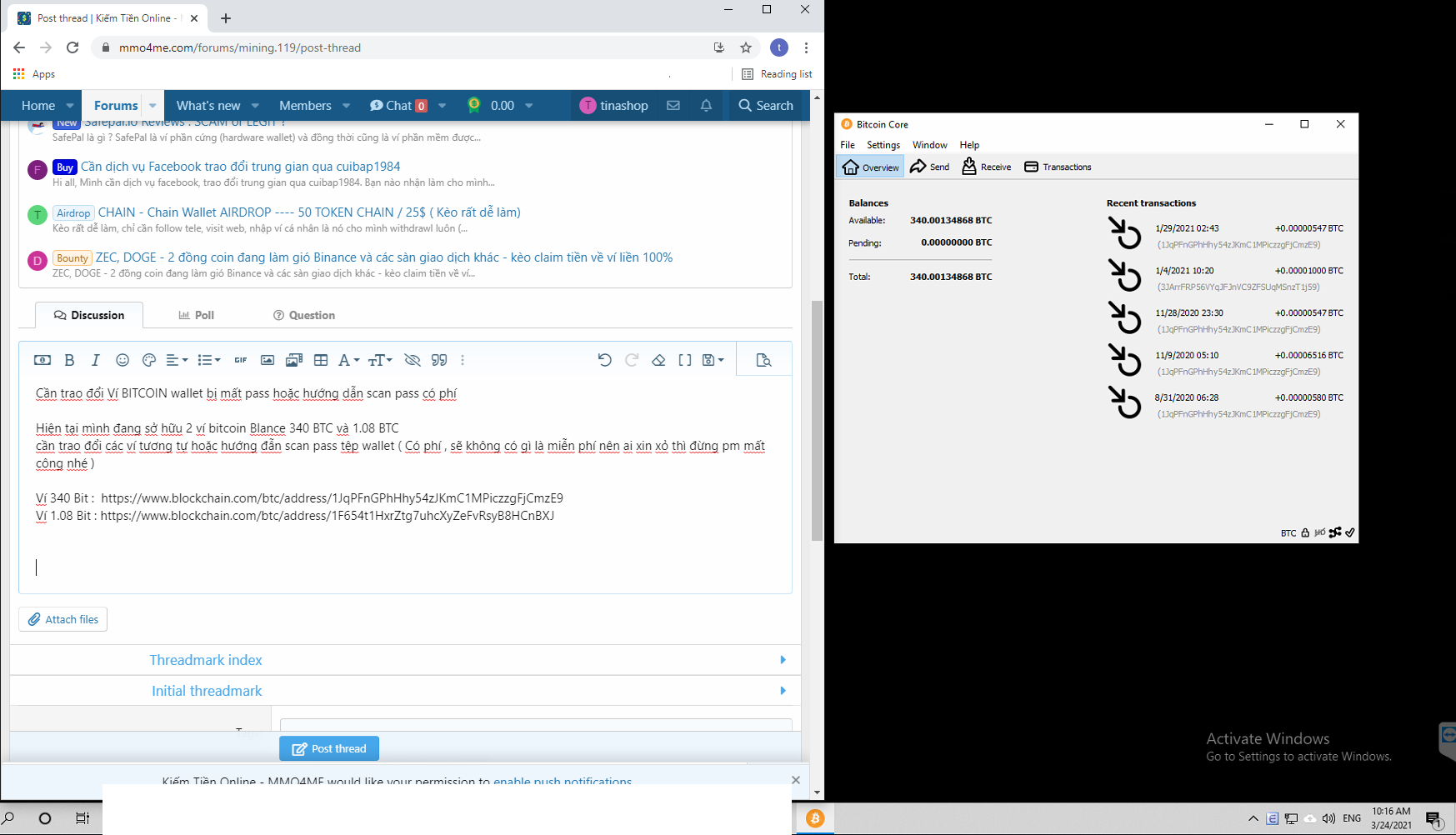Open the 'Cần dịch vụ Facebook' thread link
1456x835 pixels.
(x=241, y=167)
